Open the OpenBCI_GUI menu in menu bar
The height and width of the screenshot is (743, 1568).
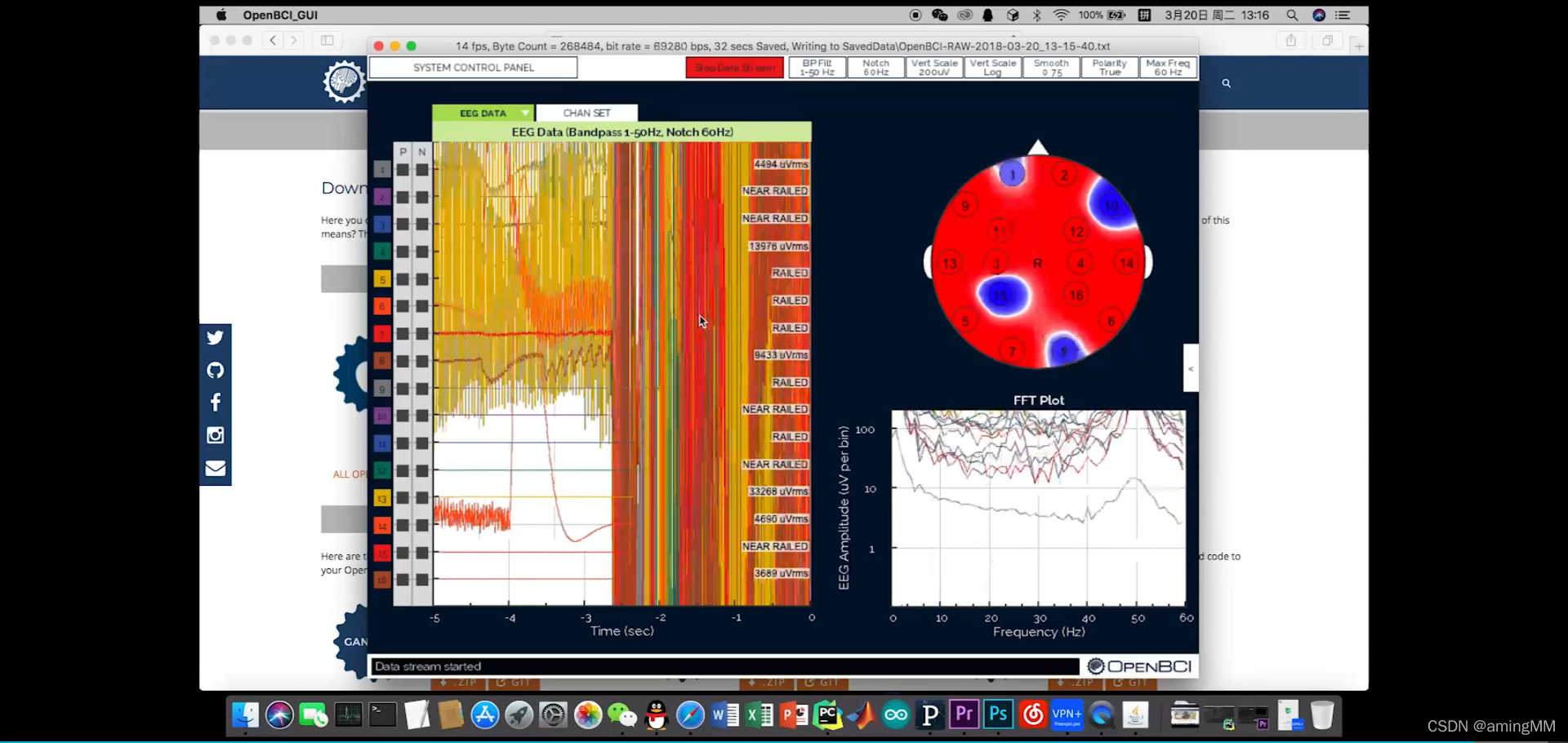(280, 15)
